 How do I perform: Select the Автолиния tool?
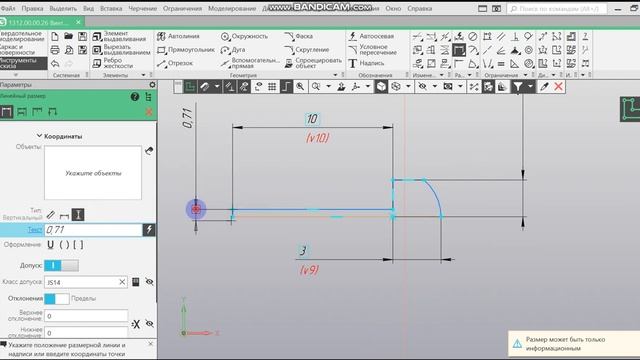coord(178,36)
